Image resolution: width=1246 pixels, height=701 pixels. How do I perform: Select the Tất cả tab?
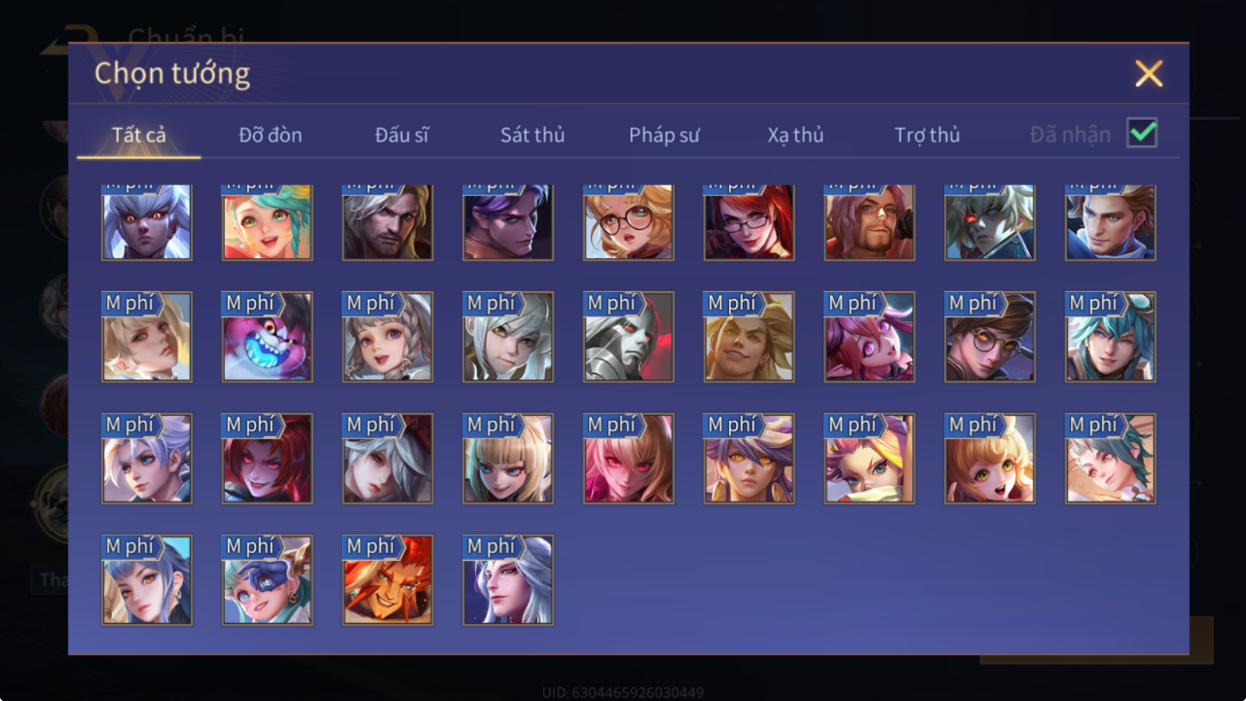pyautogui.click(x=139, y=135)
